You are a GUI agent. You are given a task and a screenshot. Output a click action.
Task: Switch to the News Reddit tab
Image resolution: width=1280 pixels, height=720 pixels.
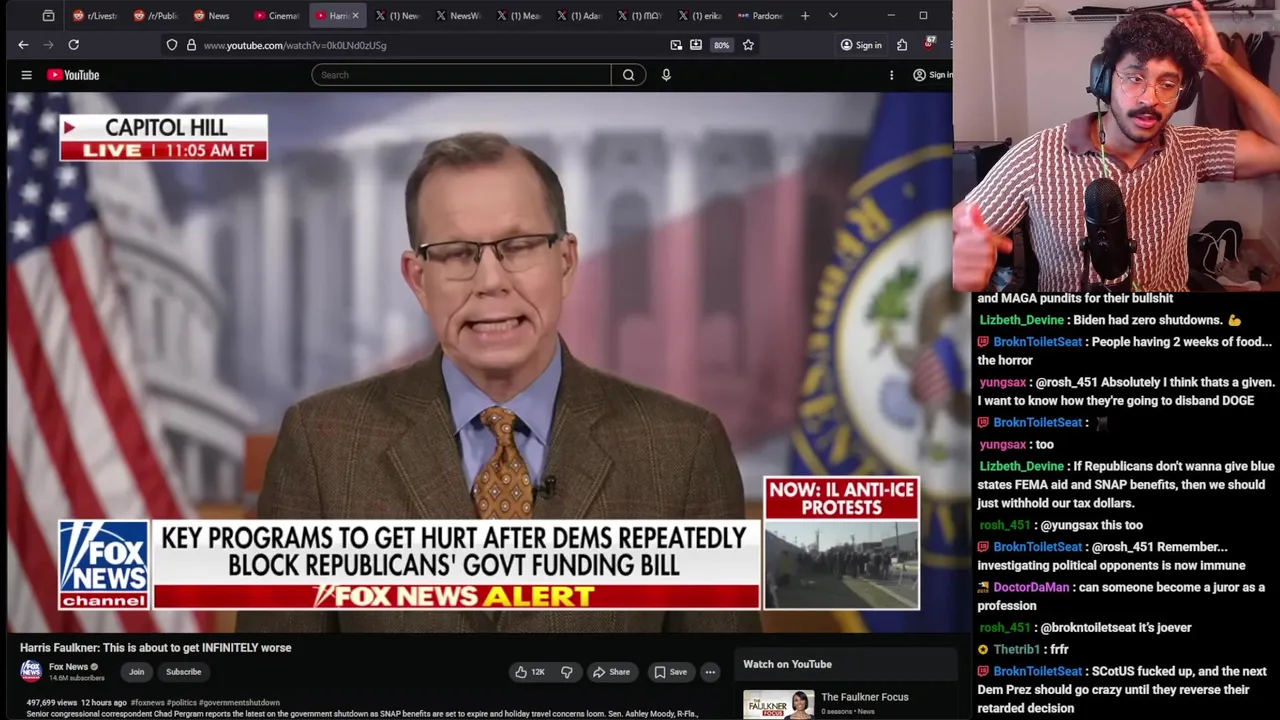coord(215,16)
